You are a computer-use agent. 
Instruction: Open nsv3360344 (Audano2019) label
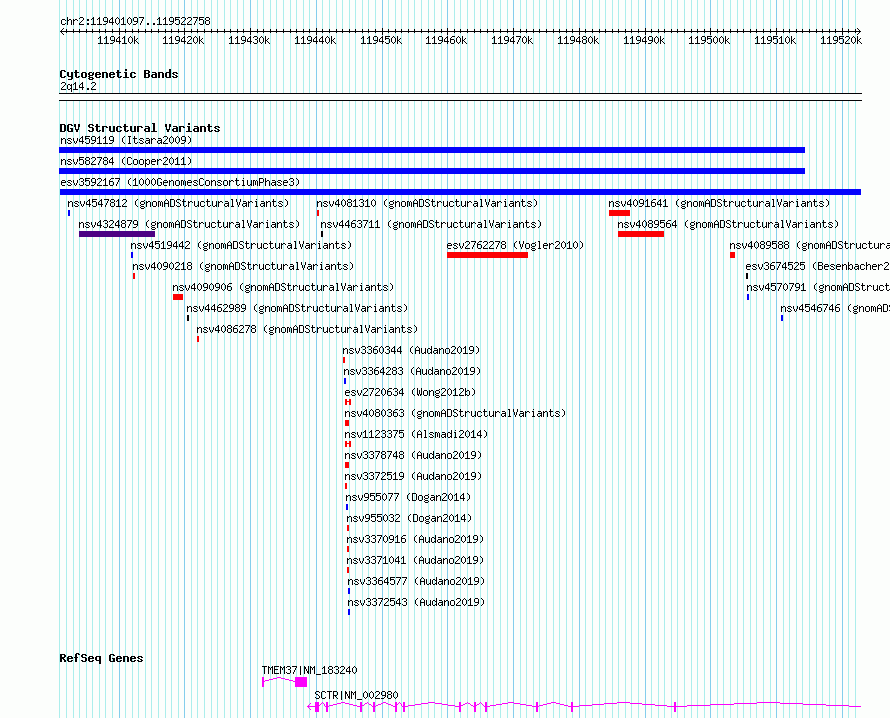pos(412,350)
